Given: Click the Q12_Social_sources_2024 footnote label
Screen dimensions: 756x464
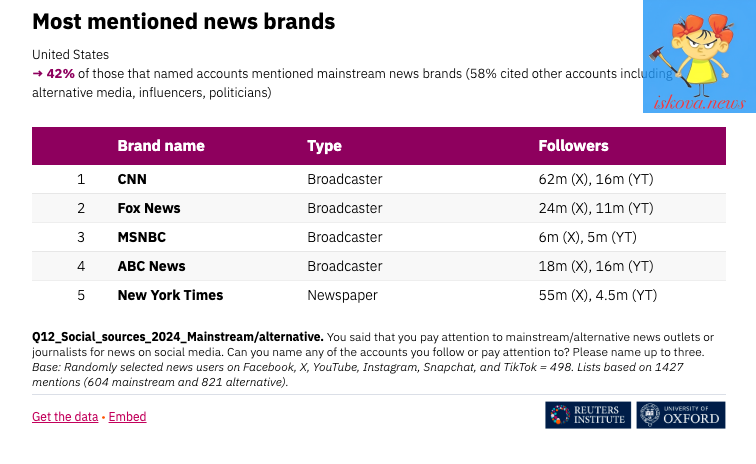Looking at the screenshot, I should (x=177, y=337).
